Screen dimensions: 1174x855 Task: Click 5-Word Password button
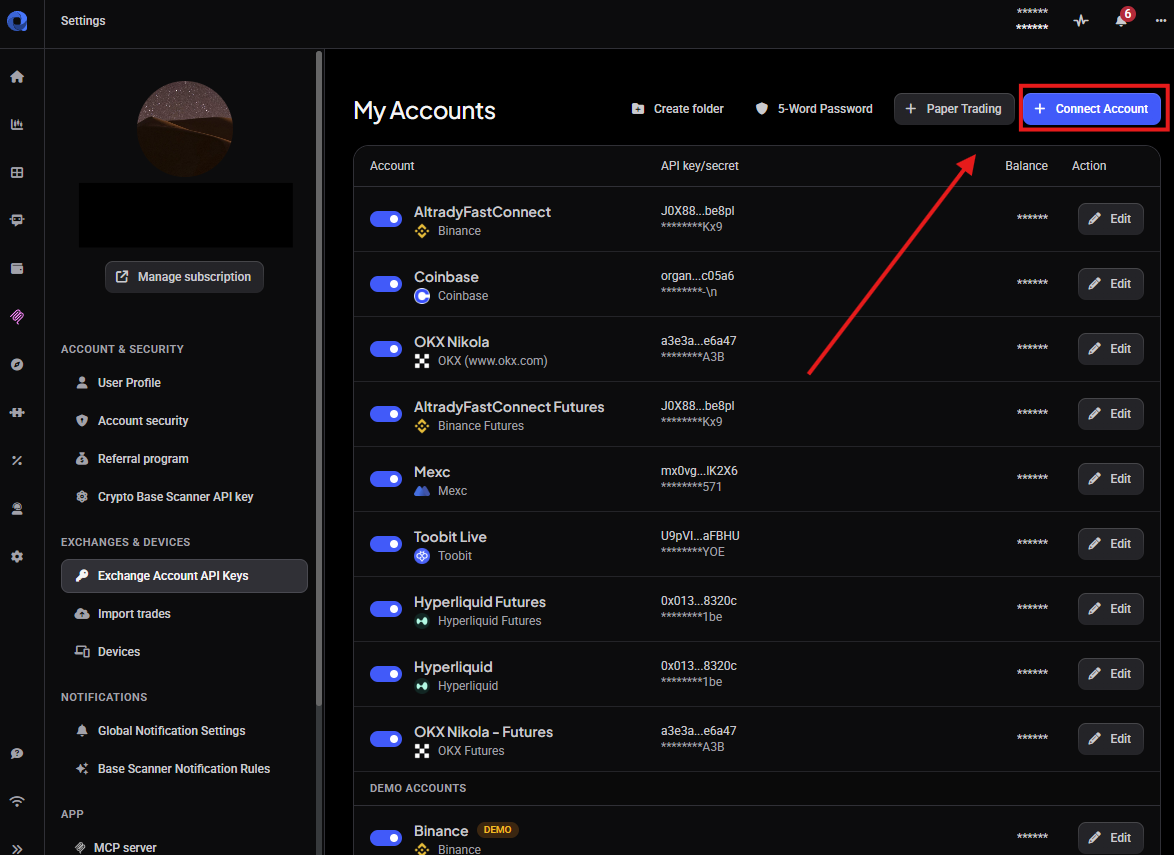pos(814,109)
